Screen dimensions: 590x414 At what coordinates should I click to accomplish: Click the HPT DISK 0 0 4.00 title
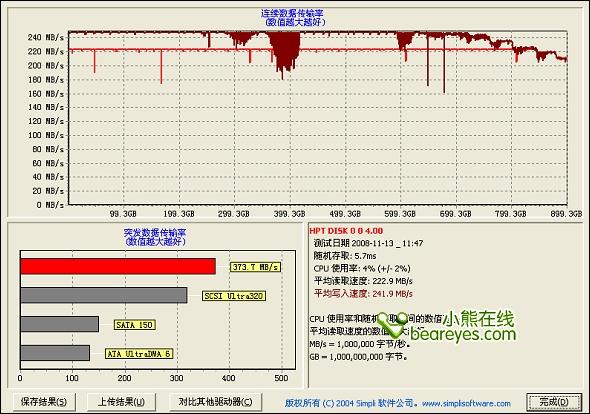point(346,231)
